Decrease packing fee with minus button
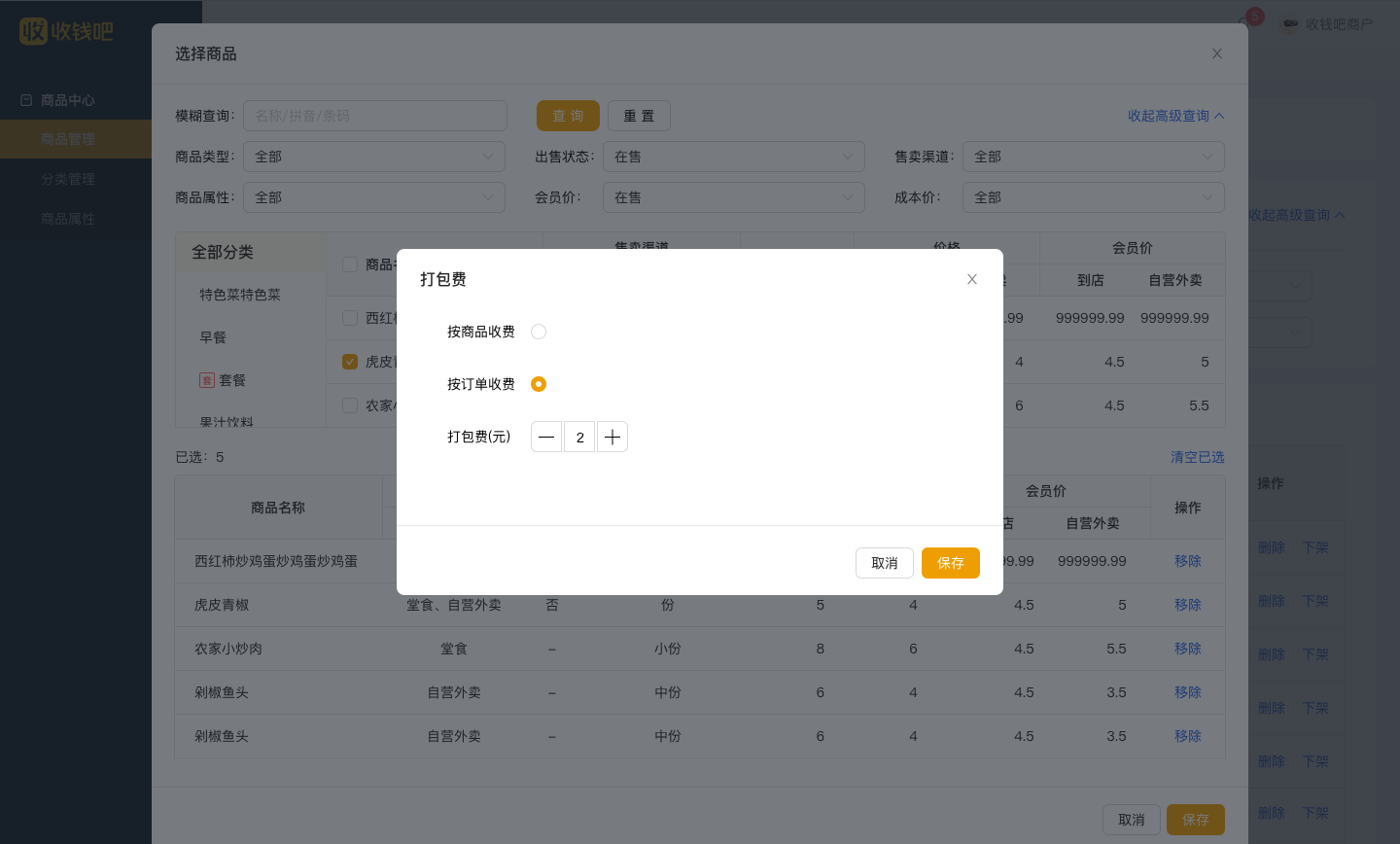 546,437
